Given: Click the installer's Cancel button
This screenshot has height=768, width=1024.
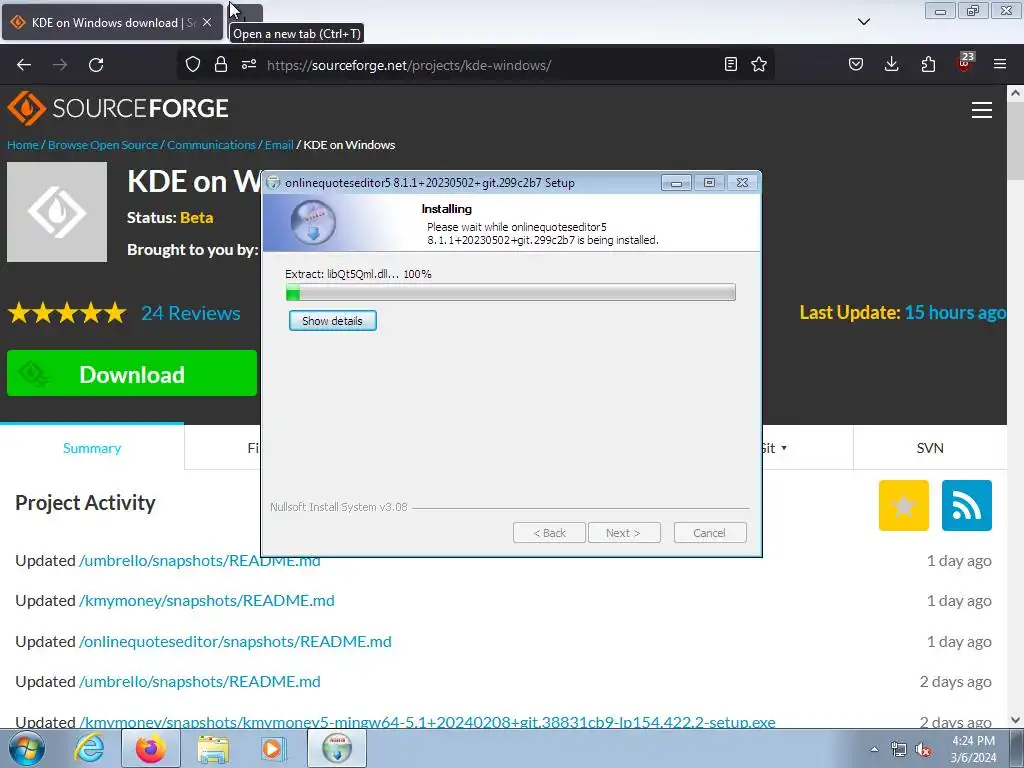Looking at the screenshot, I should pyautogui.click(x=710, y=533).
